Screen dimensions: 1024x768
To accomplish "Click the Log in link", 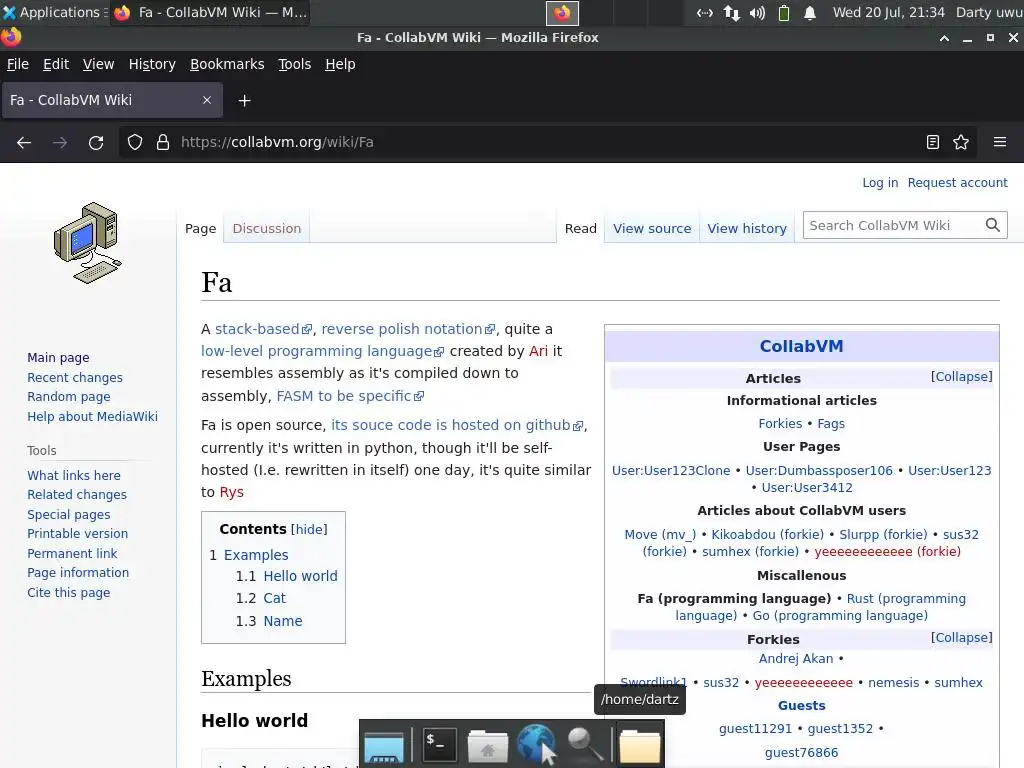I will point(880,183).
